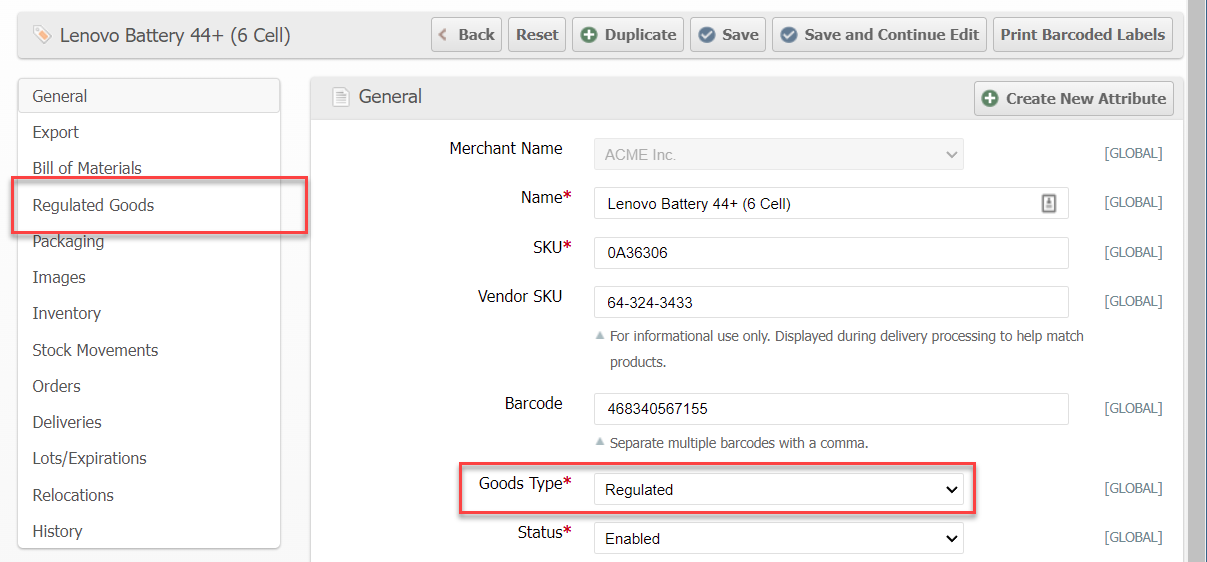Click the document icon in General header
1207x562 pixels.
341,97
